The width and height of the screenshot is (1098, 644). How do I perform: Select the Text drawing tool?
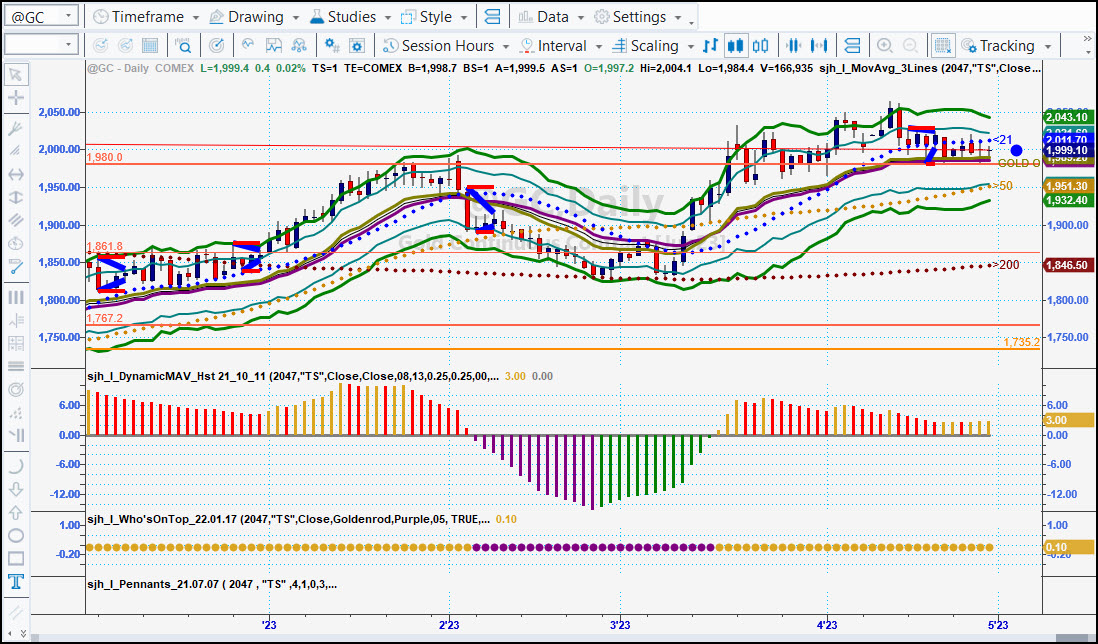(x=15, y=582)
